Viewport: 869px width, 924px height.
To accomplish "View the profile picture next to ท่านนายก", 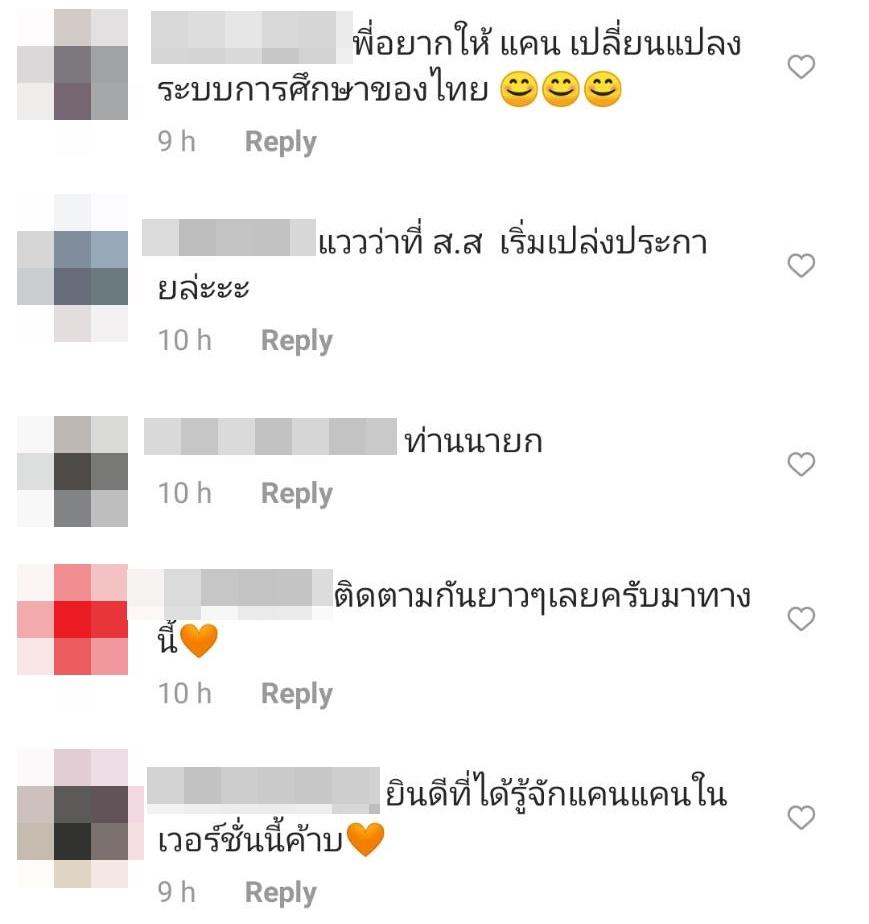I will pyautogui.click(x=72, y=471).
